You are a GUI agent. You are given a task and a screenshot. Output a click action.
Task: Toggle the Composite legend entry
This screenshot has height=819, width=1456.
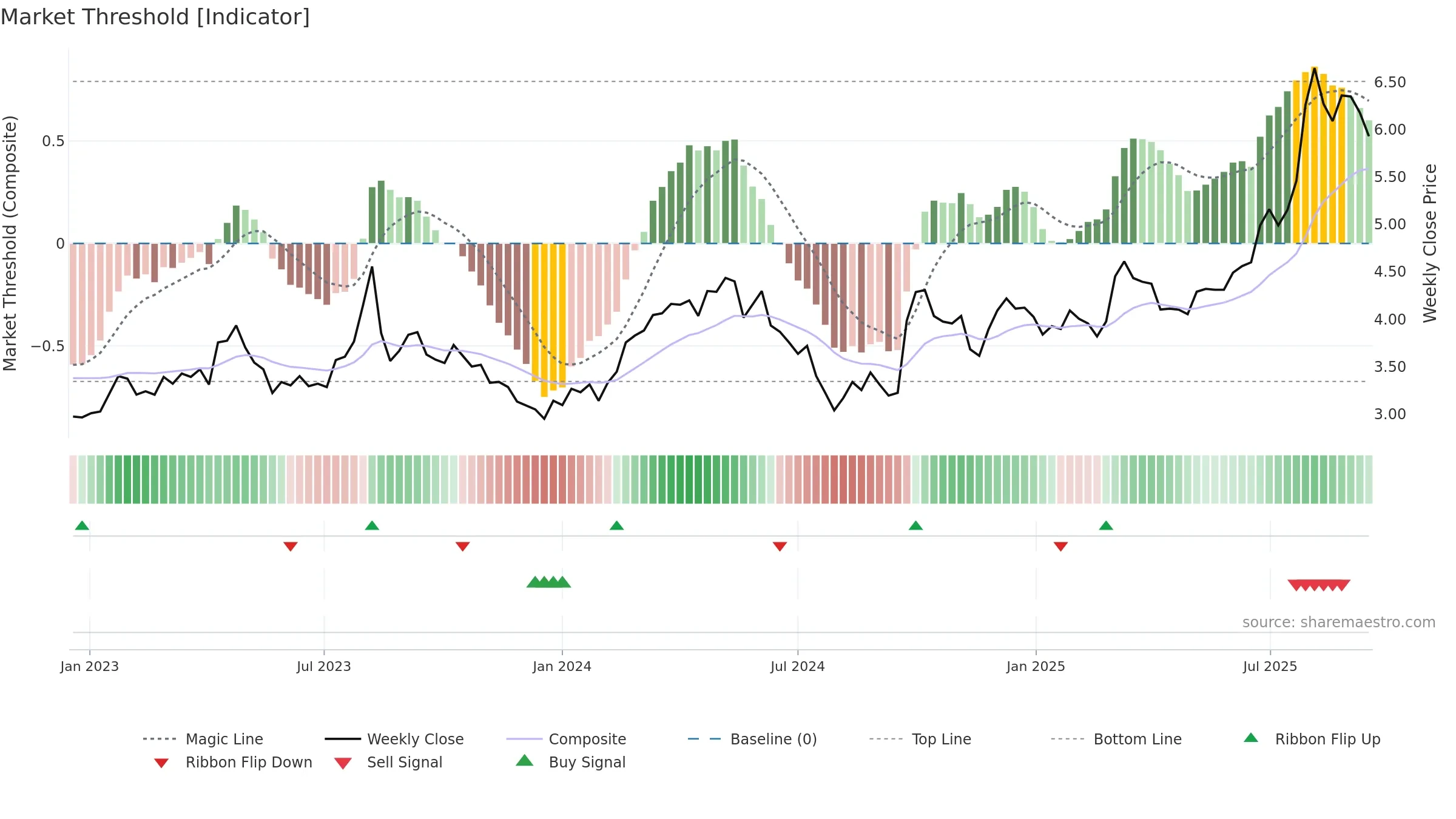coord(566,739)
